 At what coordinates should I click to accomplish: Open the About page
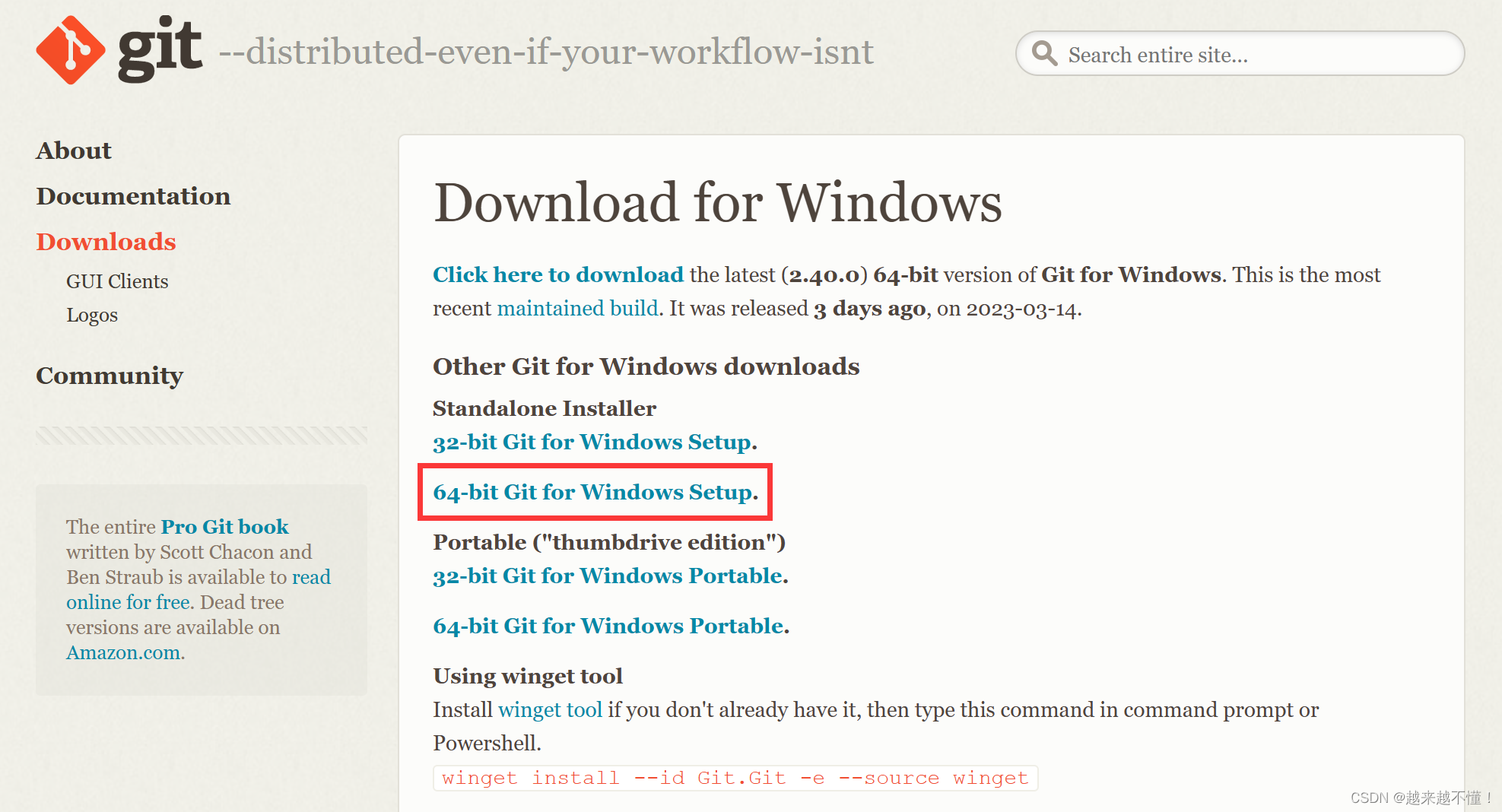[74, 151]
